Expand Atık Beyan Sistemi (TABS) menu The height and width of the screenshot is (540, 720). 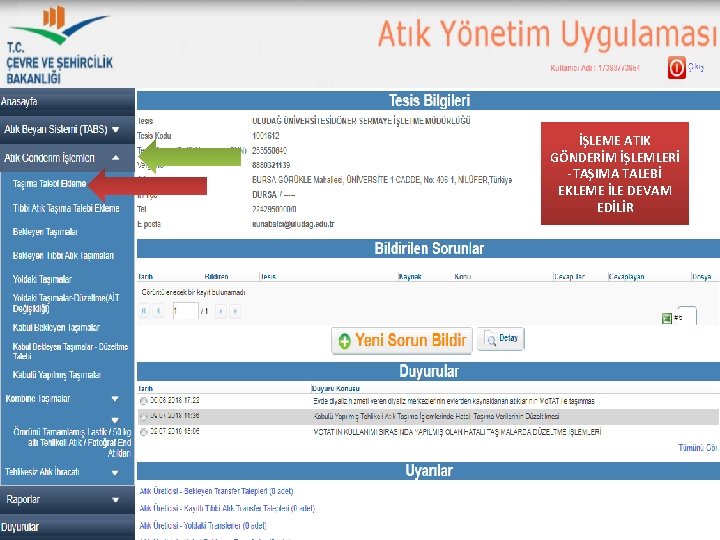[x=68, y=129]
